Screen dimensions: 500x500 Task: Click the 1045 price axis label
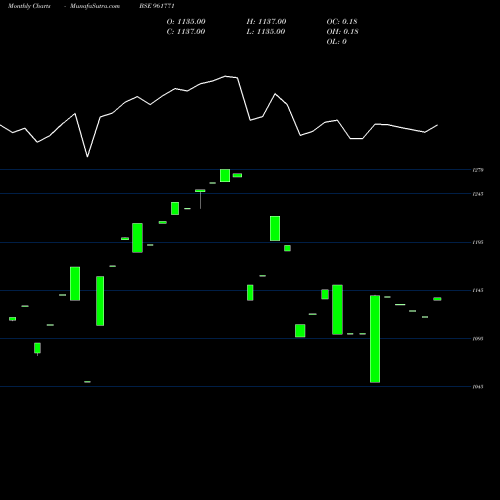point(478,387)
